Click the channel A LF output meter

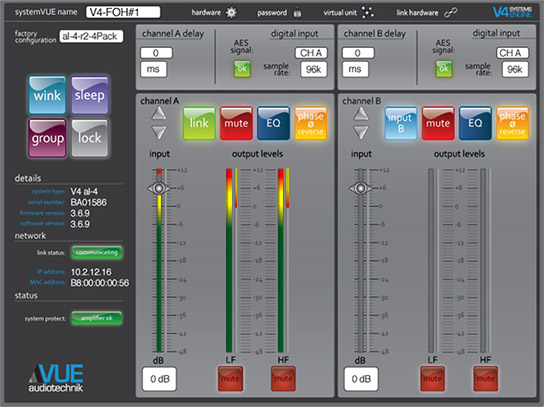(x=229, y=261)
